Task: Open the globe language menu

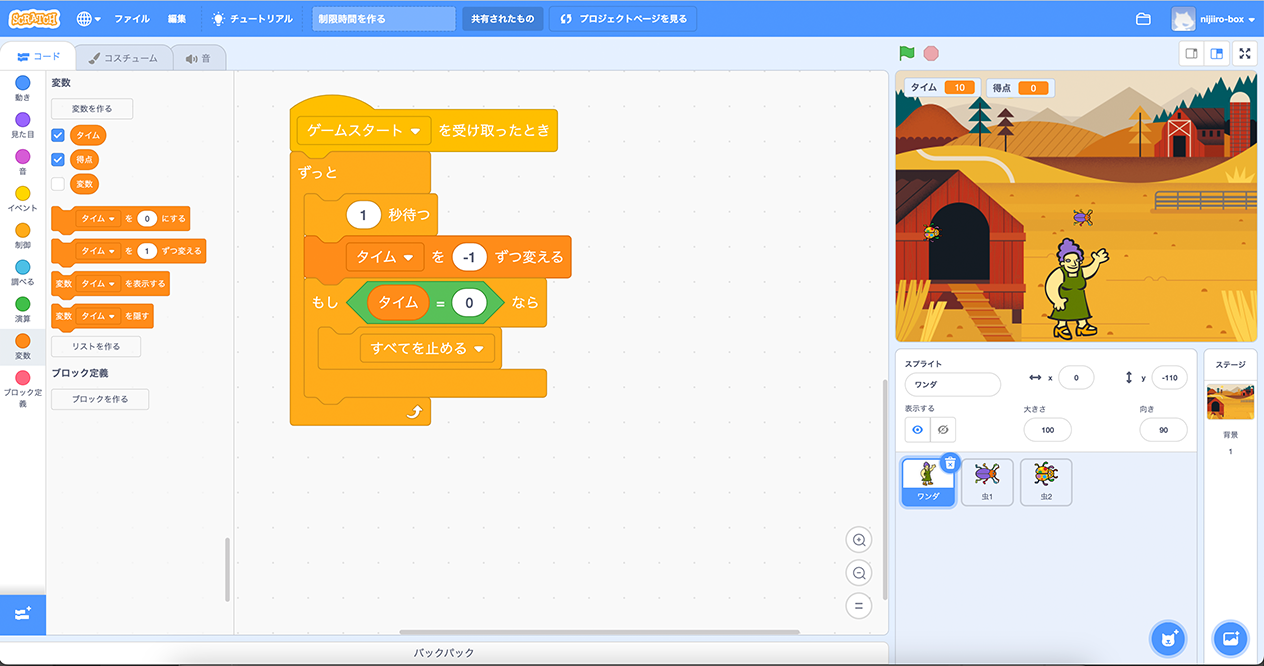Action: pos(88,19)
